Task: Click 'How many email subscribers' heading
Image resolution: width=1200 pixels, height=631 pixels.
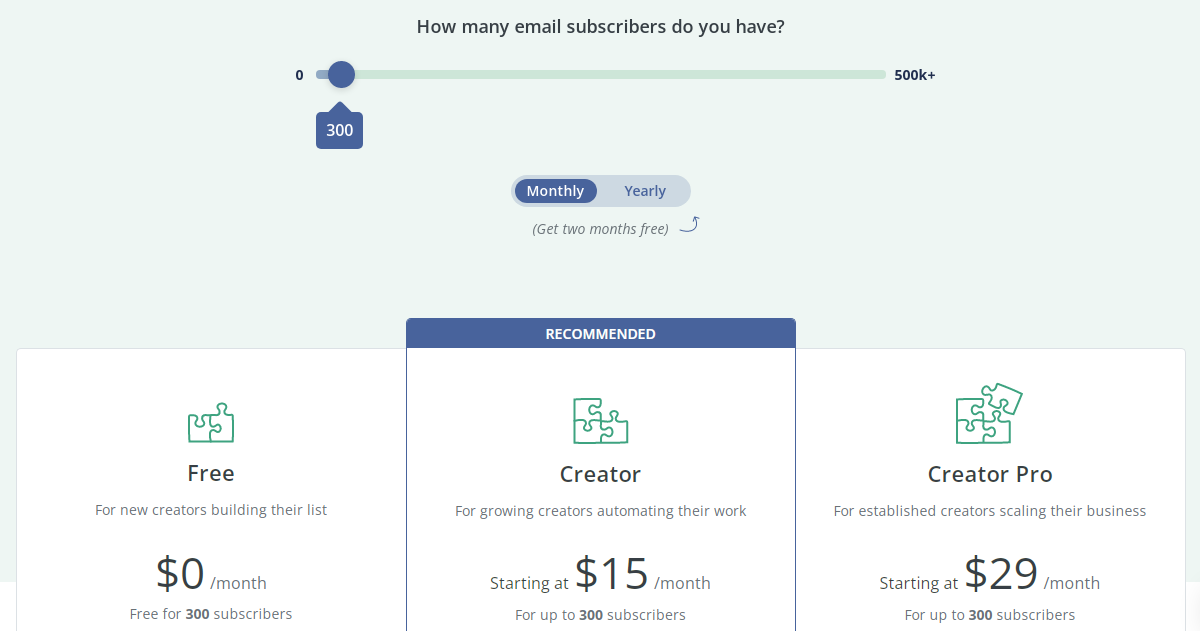Action: coord(600,27)
